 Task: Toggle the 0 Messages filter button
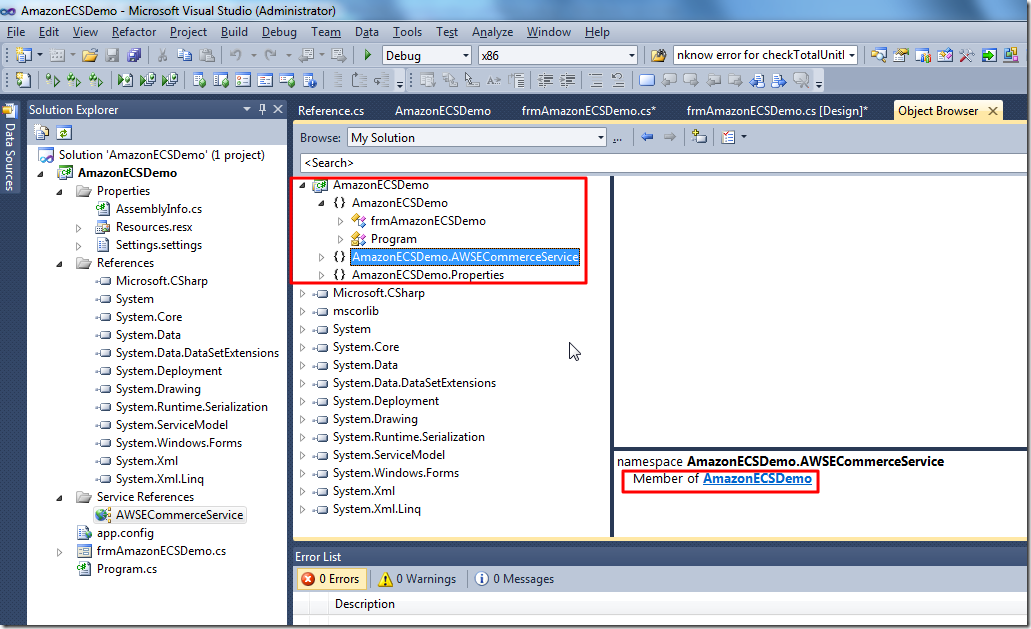pos(515,578)
